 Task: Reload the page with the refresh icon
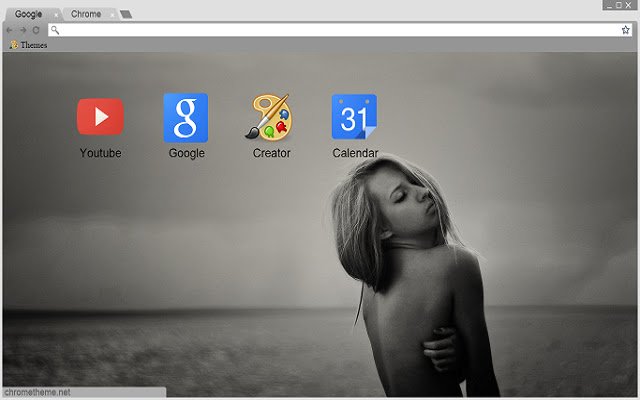(36, 30)
